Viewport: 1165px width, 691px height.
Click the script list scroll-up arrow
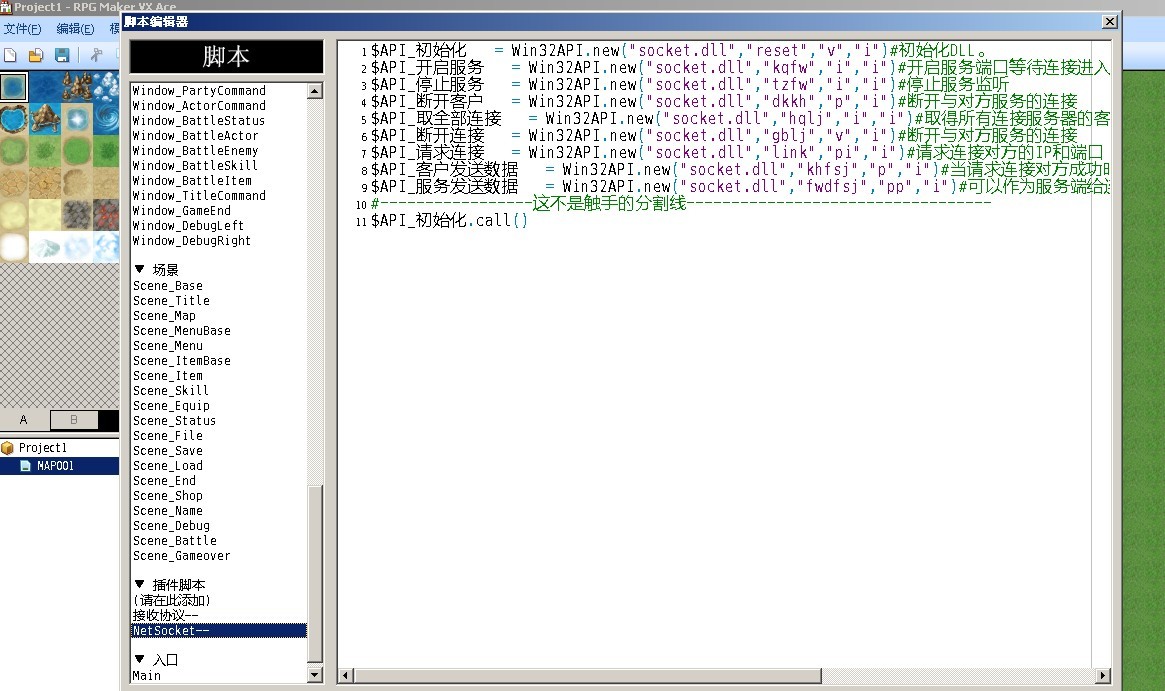pos(315,91)
